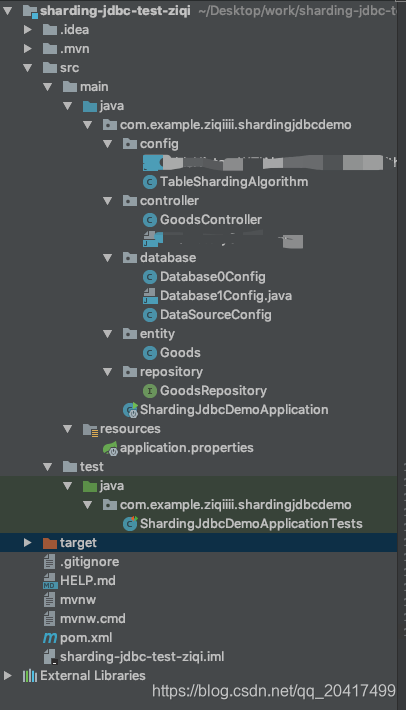Open the Database1Config.java file
Viewport: 406px width, 710px height.
click(226, 296)
